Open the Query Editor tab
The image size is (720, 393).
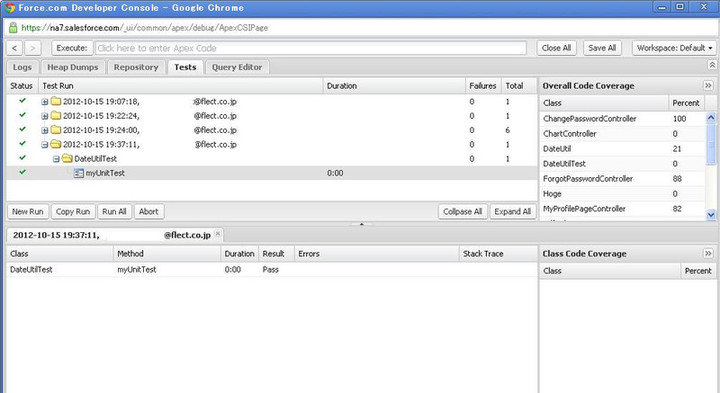237,67
